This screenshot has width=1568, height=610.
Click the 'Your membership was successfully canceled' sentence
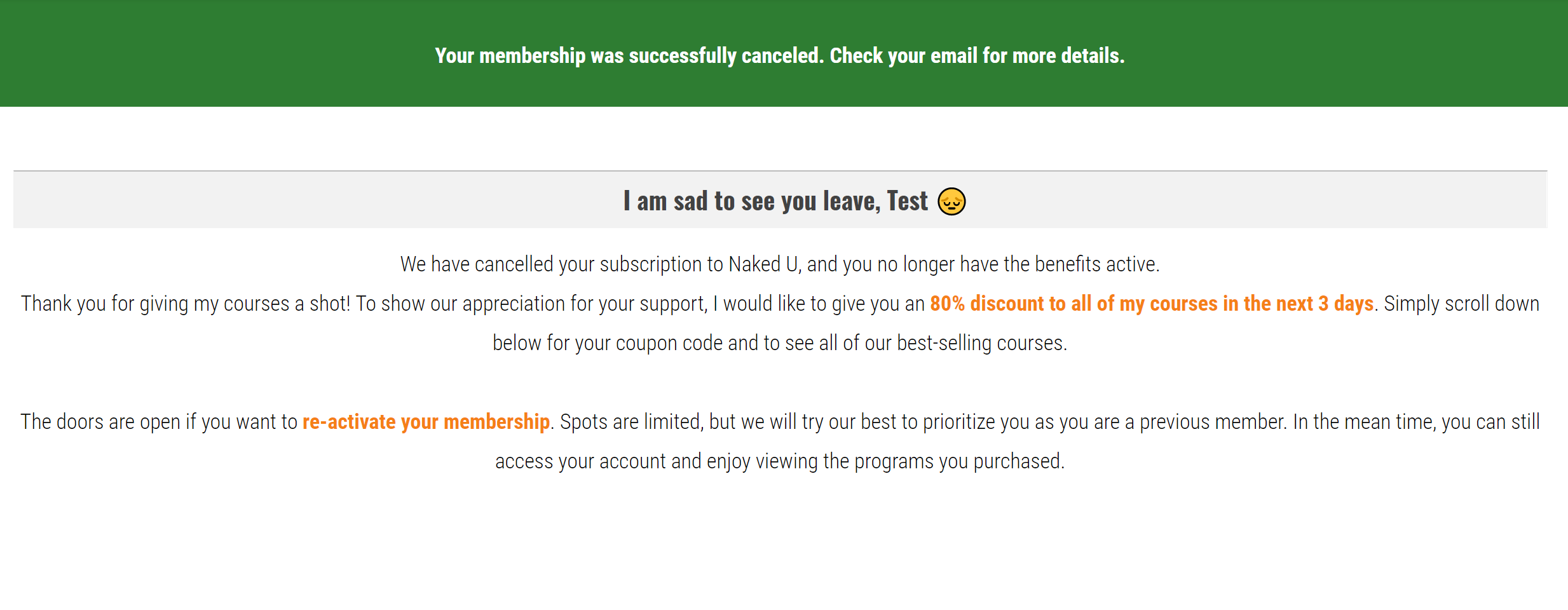[629, 56]
